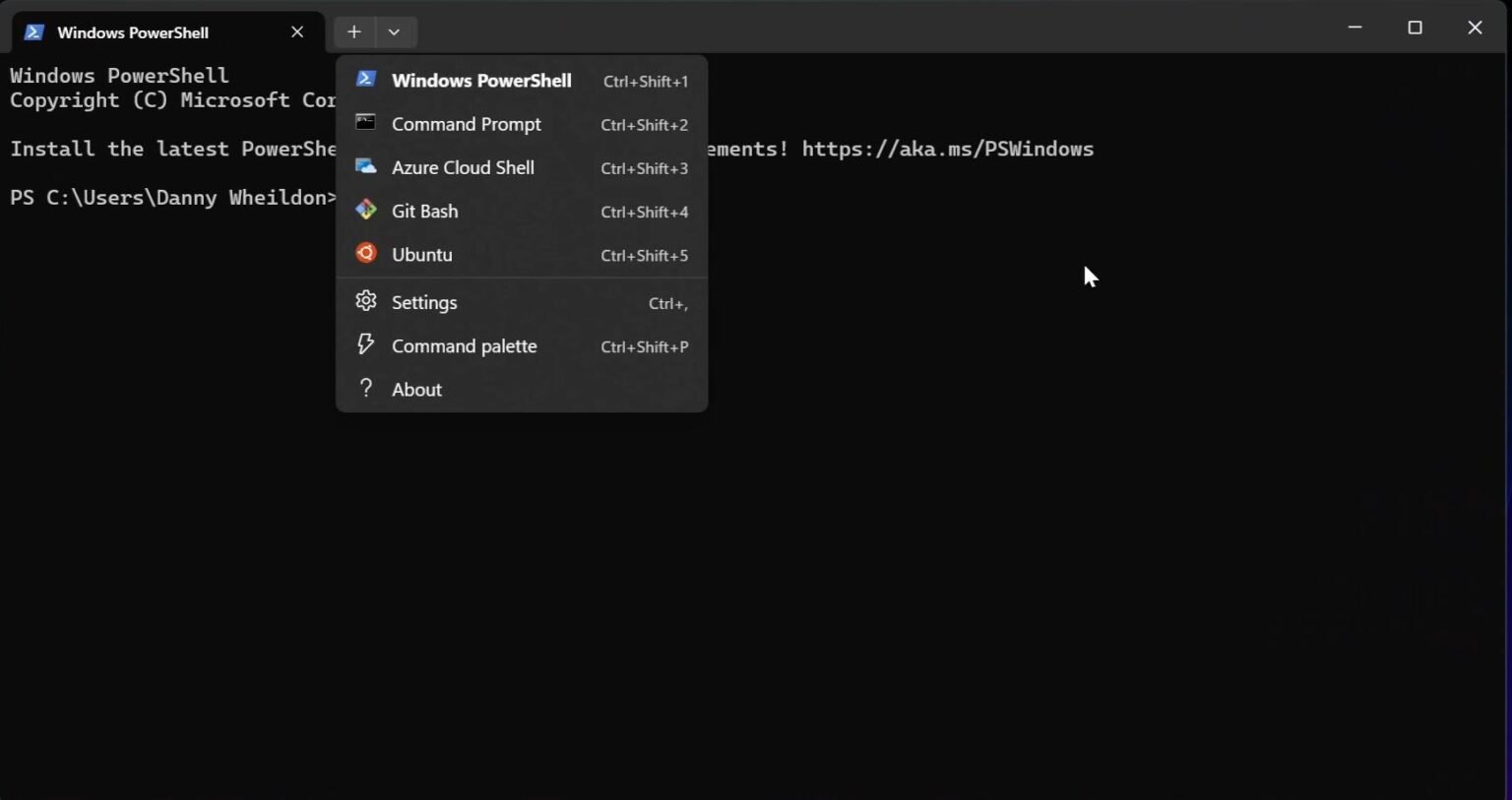Screen dimensions: 1512x800
Task: Click the Command palette lightning icon
Action: [365, 344]
